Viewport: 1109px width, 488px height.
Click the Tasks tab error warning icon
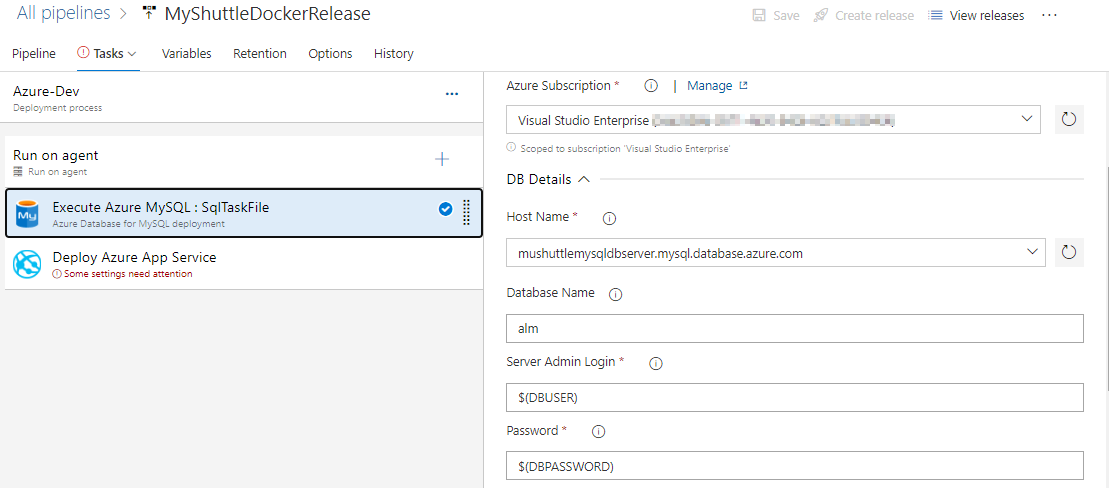coord(83,53)
